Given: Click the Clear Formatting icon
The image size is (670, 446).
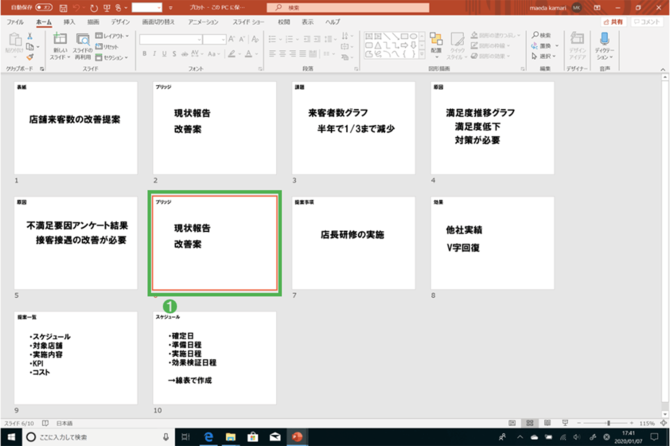Looking at the screenshot, I should [x=255, y=39].
